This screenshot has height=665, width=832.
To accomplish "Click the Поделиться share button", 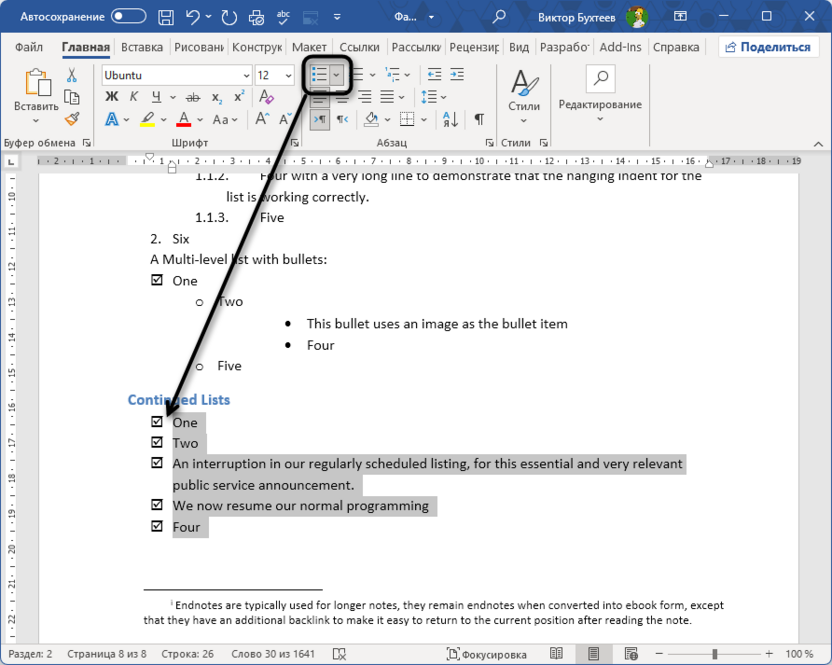I will (x=768, y=47).
